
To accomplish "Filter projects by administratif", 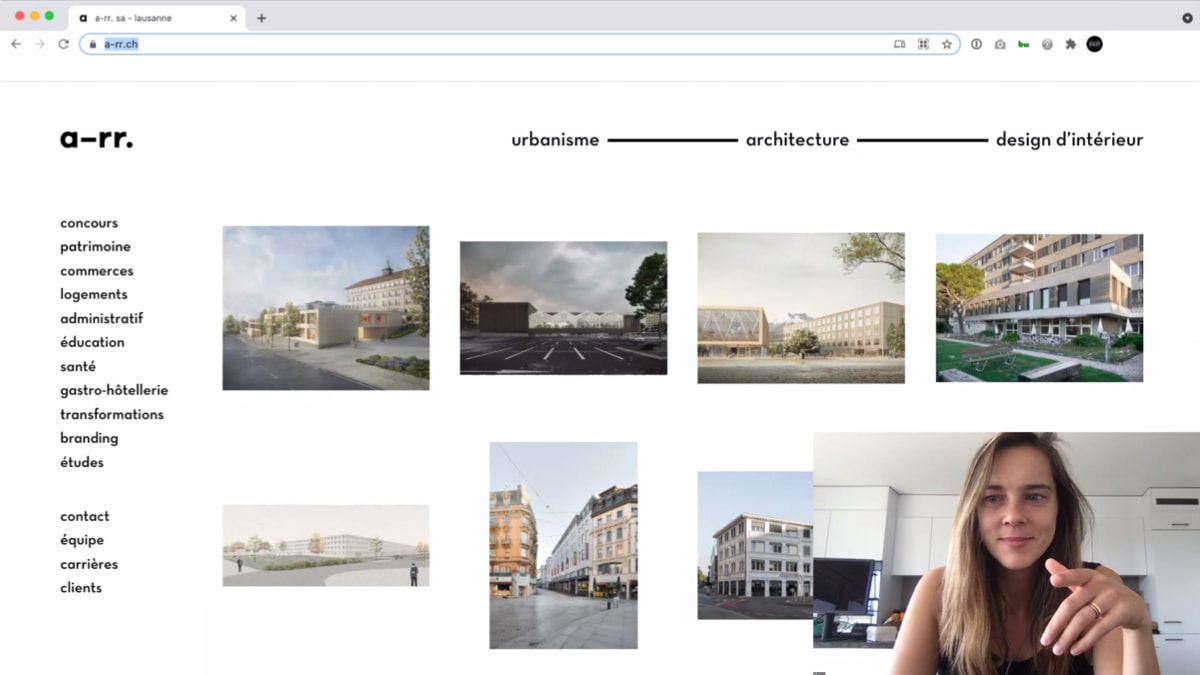I will pos(101,319).
